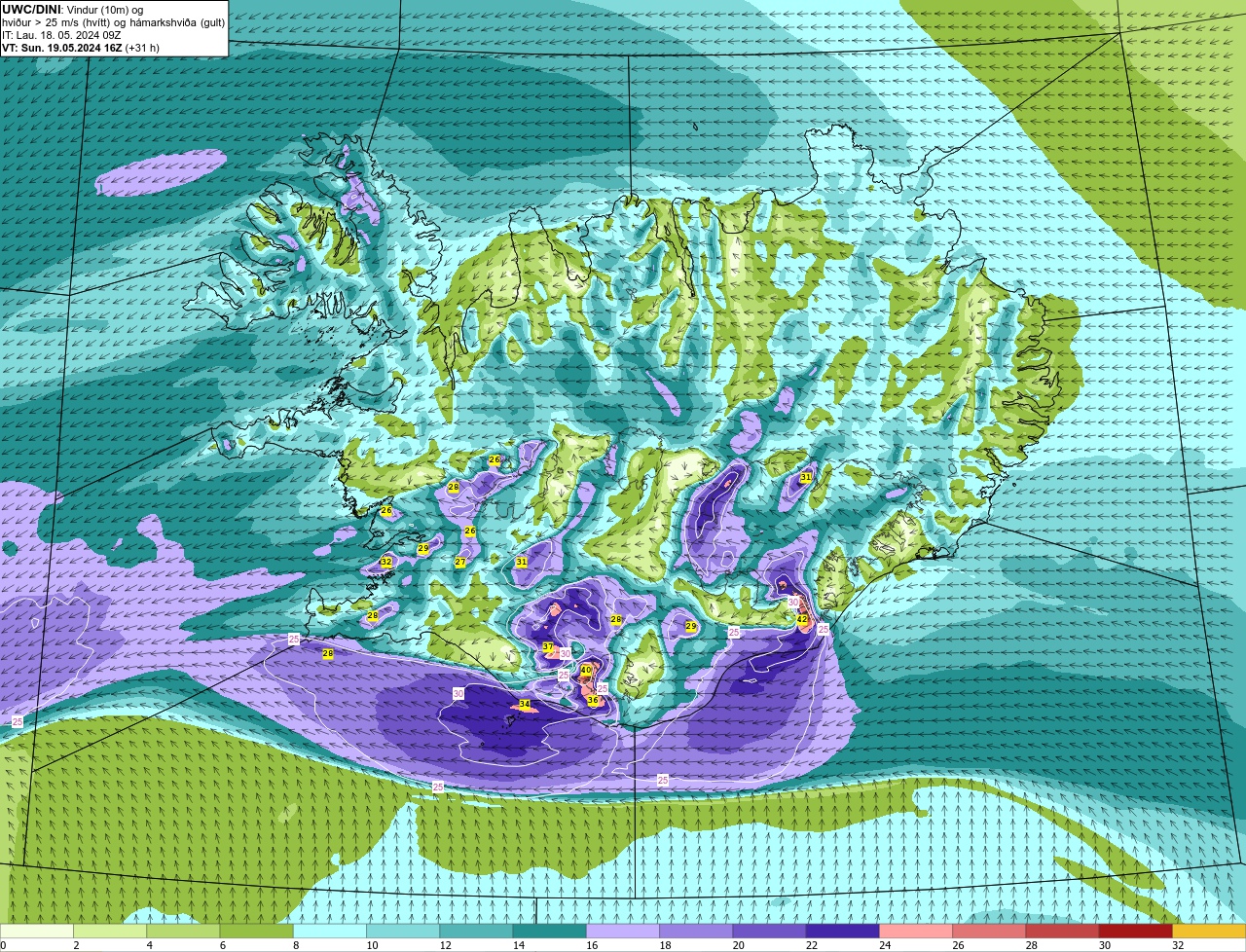This screenshot has height=952, width=1246.
Task: Select the 28–30 m/s red legend swatch
Action: click(1062, 932)
